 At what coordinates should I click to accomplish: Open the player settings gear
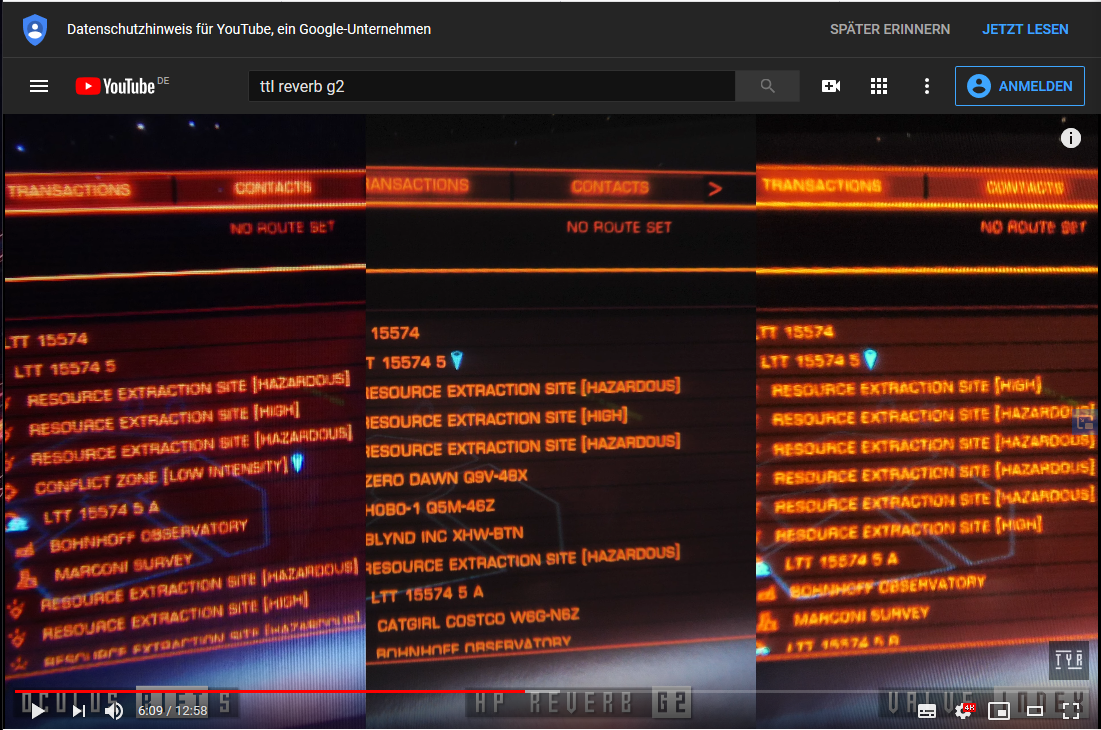click(x=963, y=711)
